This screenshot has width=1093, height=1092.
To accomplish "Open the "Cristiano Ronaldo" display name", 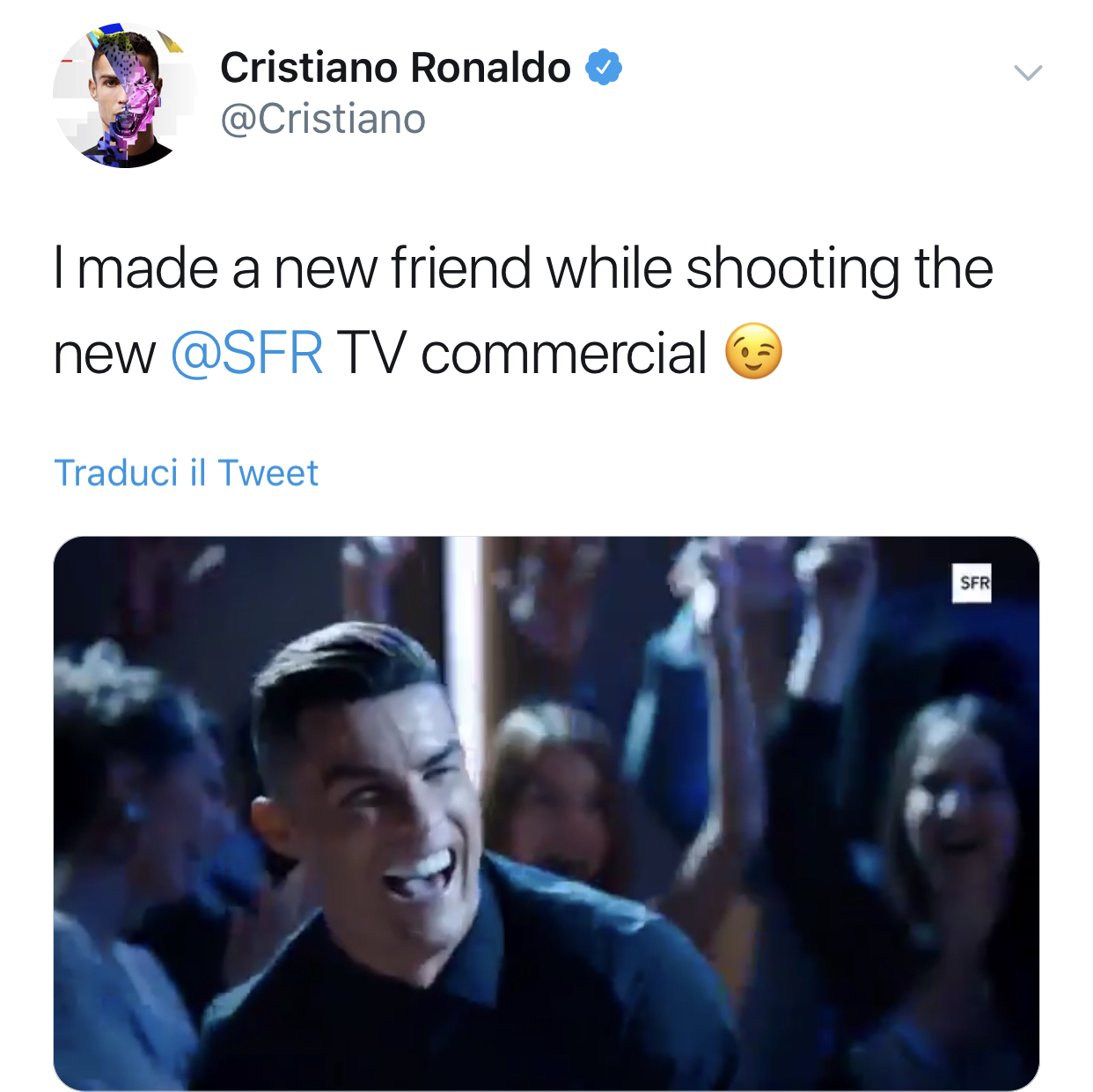I will [x=395, y=68].
